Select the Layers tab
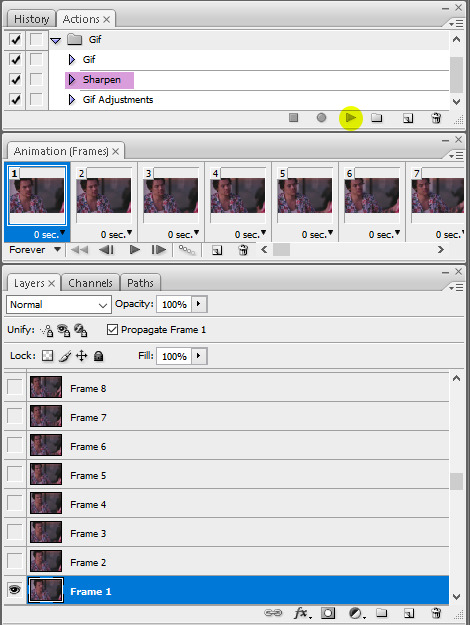 [29, 283]
